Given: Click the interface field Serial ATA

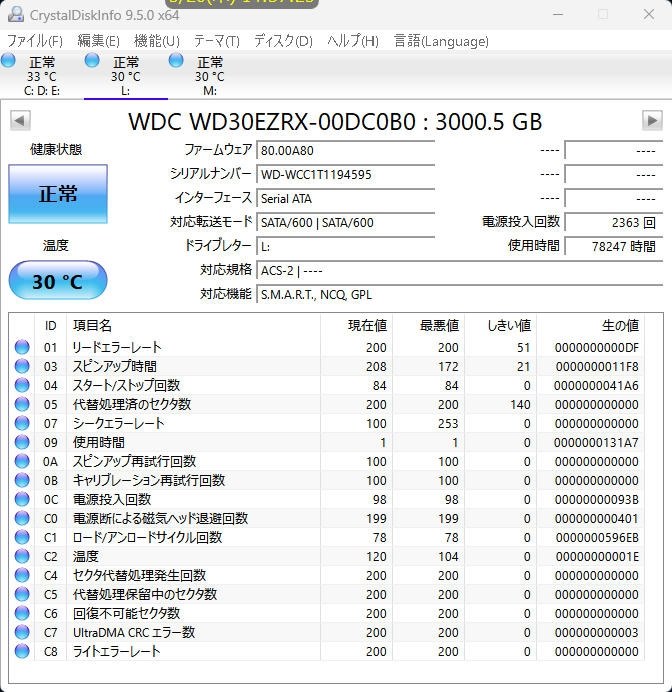Looking at the screenshot, I should pos(346,199).
